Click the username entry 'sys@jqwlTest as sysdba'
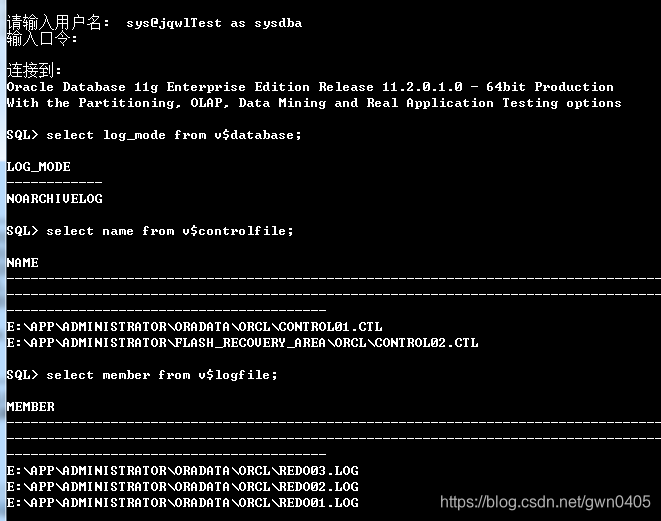The image size is (661, 521). (x=214, y=23)
